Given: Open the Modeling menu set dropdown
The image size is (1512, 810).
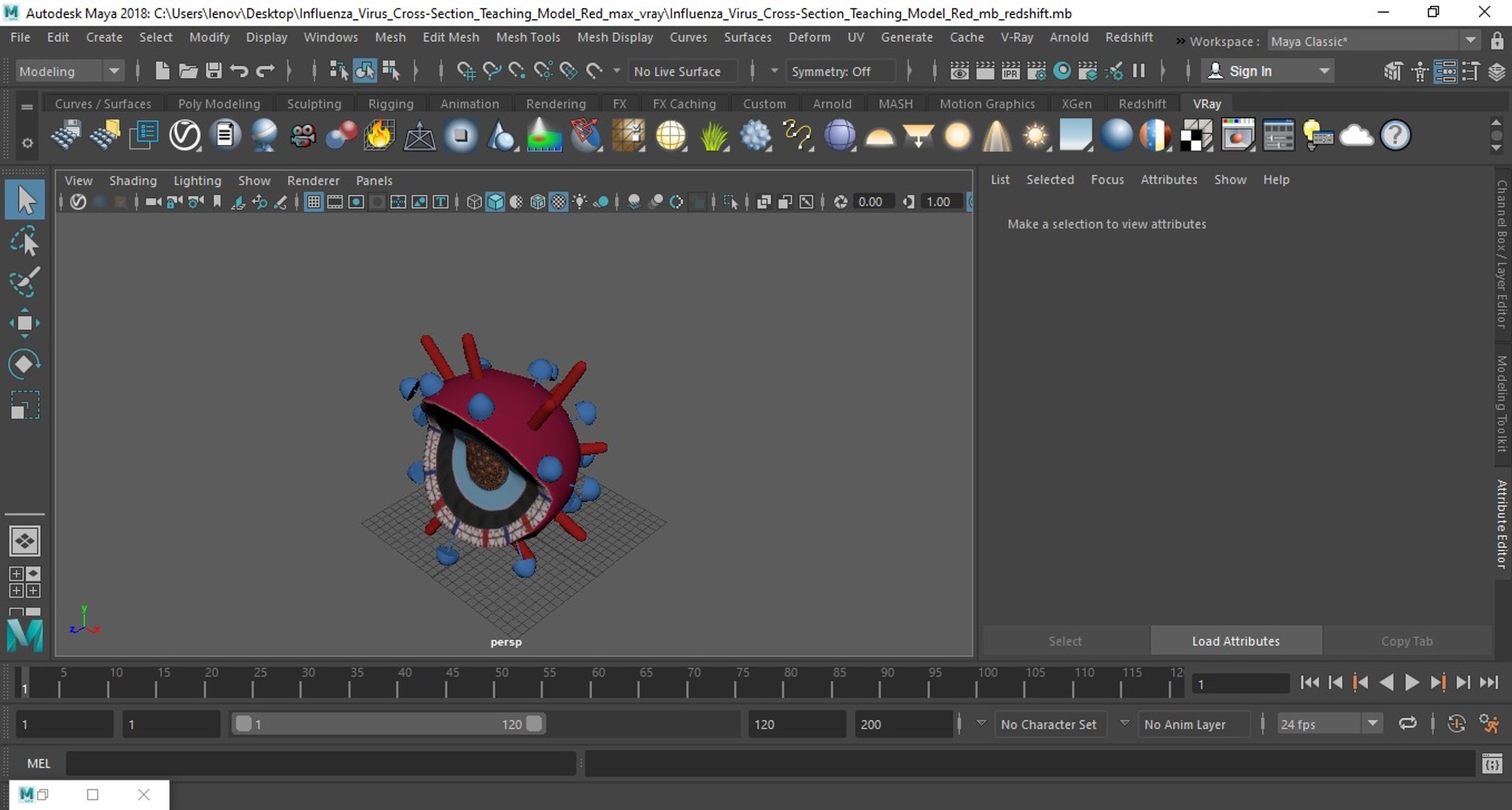Looking at the screenshot, I should pos(69,71).
